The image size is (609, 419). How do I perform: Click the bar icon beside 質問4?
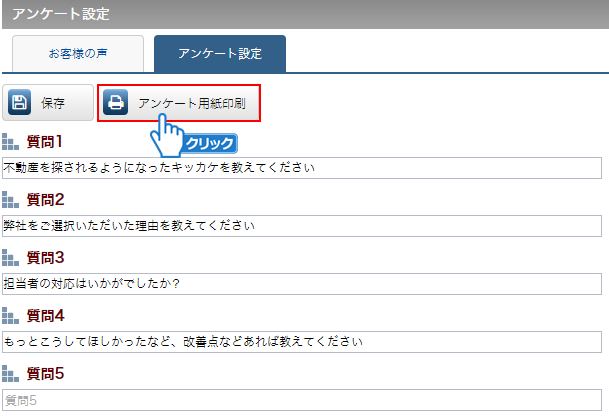11,316
